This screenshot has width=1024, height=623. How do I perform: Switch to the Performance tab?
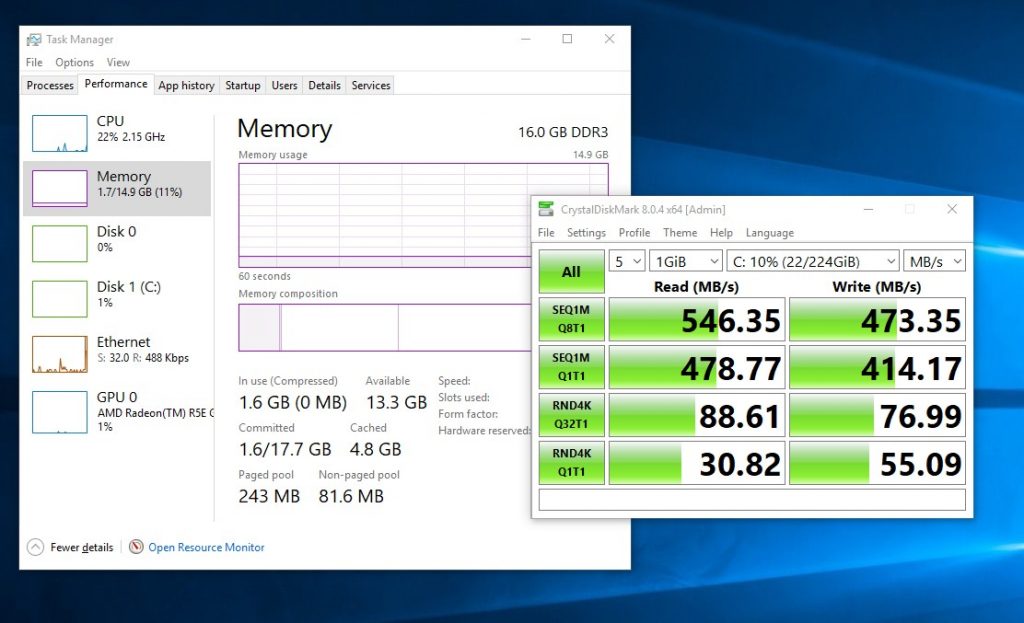[116, 84]
